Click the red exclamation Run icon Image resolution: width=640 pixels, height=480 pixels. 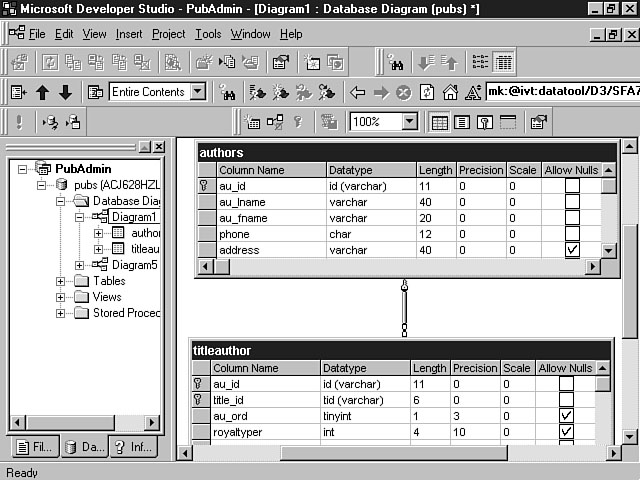click(19, 122)
